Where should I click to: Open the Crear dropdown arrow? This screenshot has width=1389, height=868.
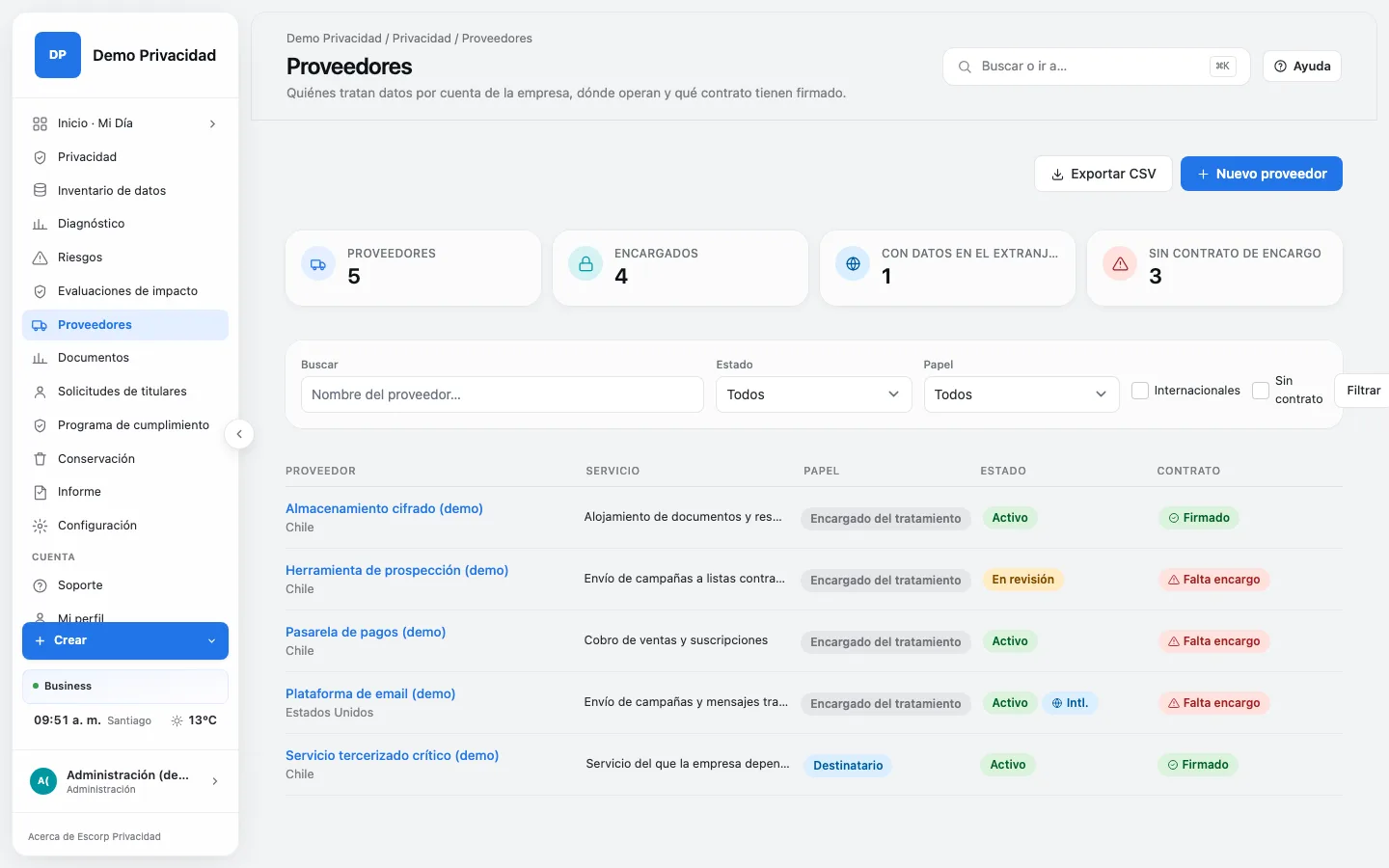tap(211, 640)
